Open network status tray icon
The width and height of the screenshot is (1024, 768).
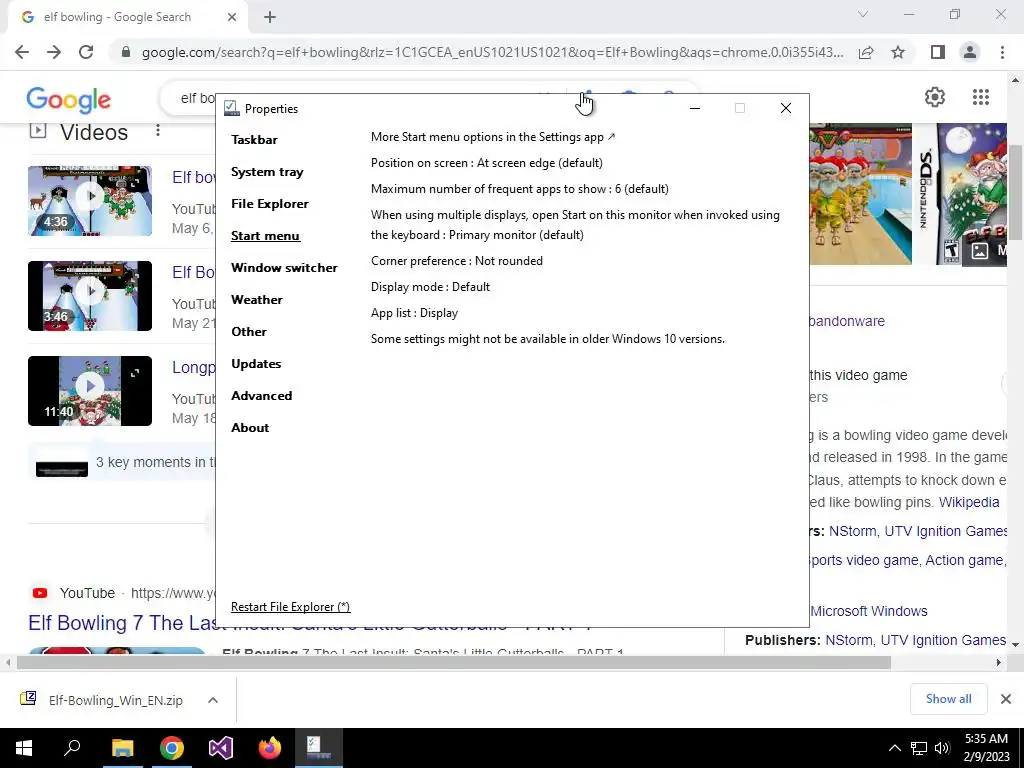point(919,748)
